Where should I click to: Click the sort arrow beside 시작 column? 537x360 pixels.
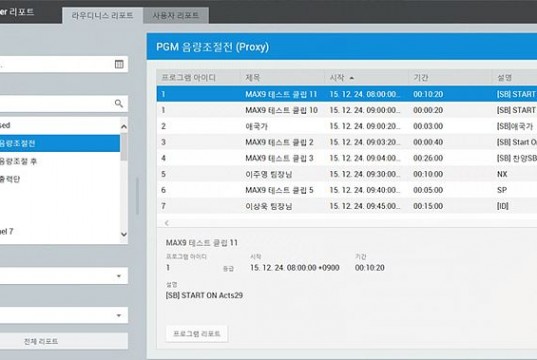pos(352,78)
